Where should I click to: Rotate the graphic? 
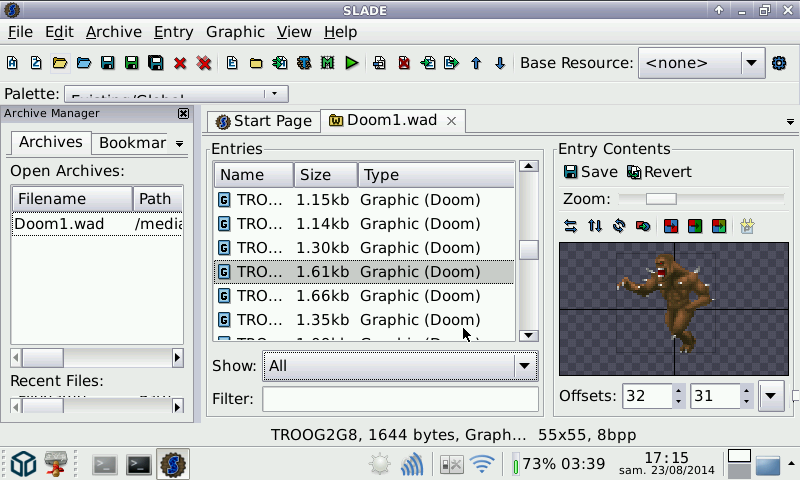618,225
